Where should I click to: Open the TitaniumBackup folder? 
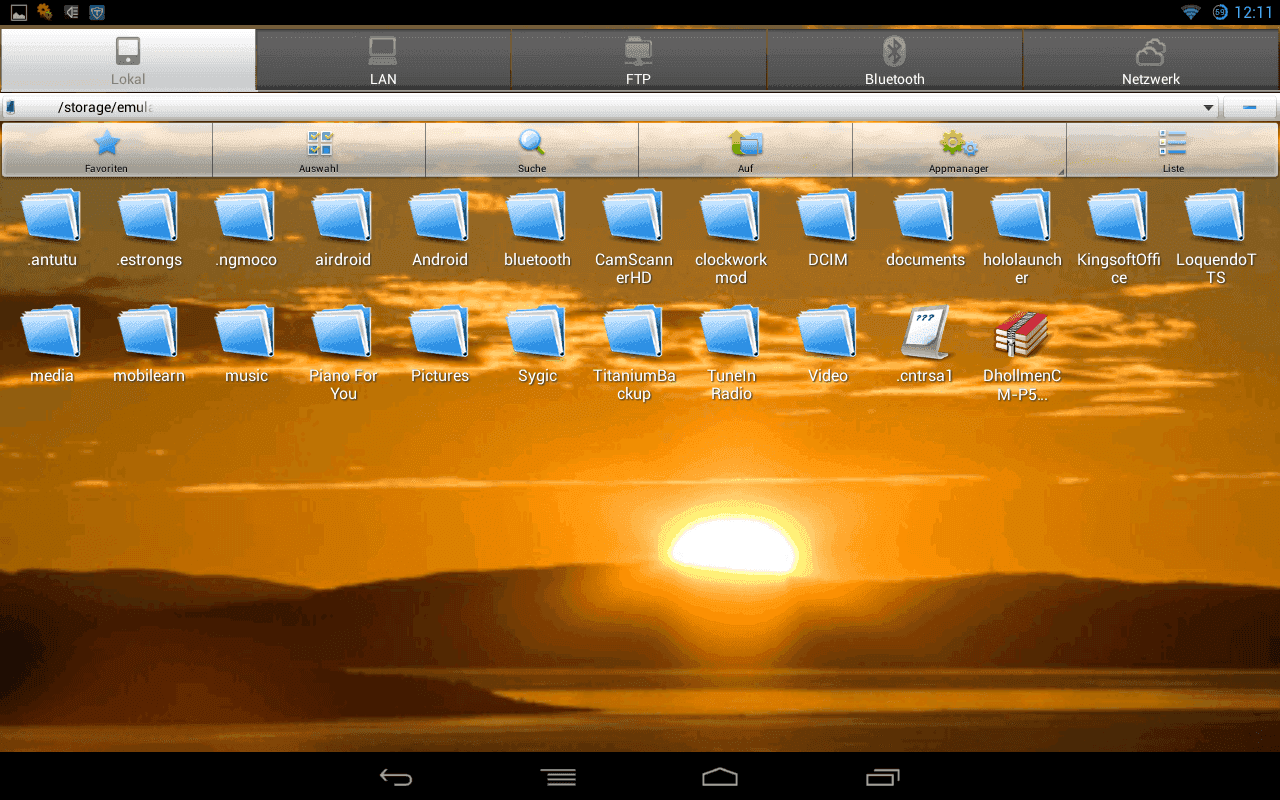click(634, 353)
